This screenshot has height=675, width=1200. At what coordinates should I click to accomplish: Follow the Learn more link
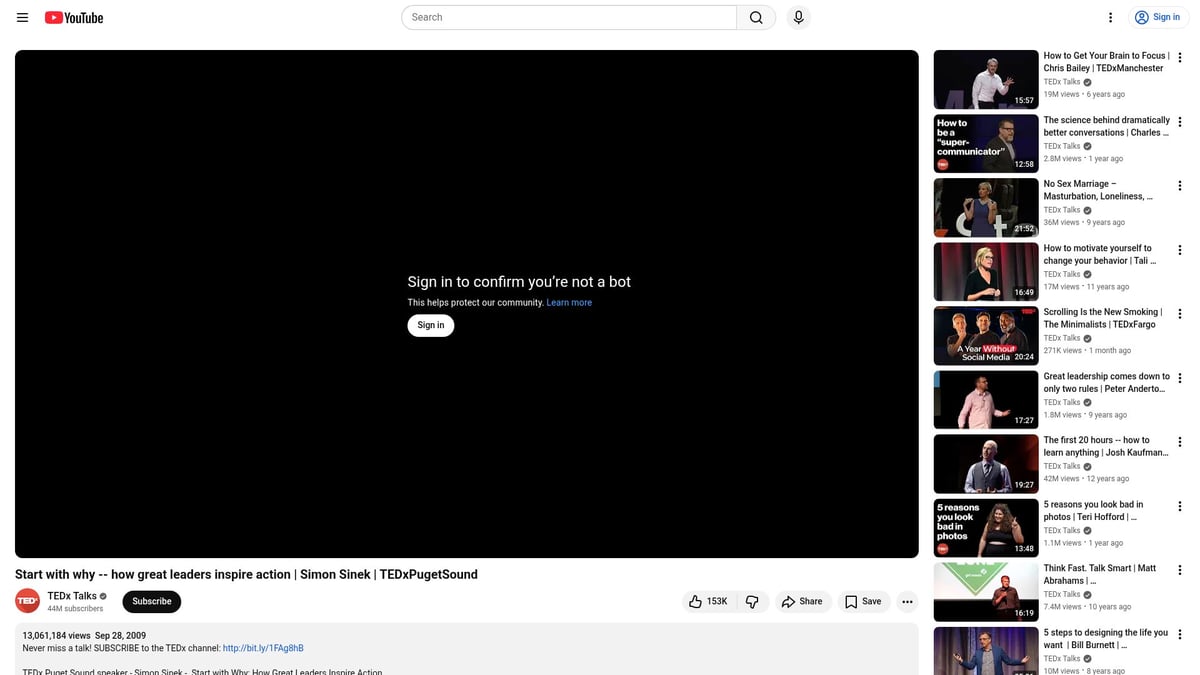(569, 303)
